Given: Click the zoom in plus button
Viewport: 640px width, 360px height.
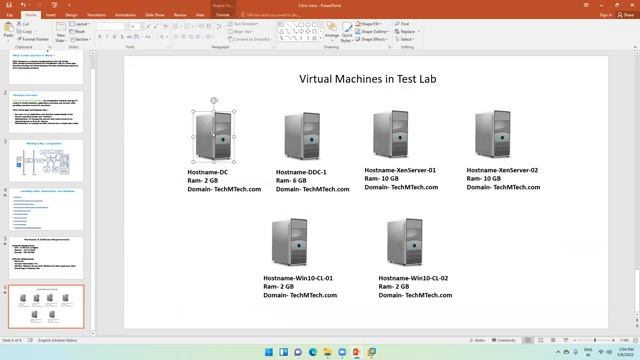Looking at the screenshot, I should click(613, 340).
